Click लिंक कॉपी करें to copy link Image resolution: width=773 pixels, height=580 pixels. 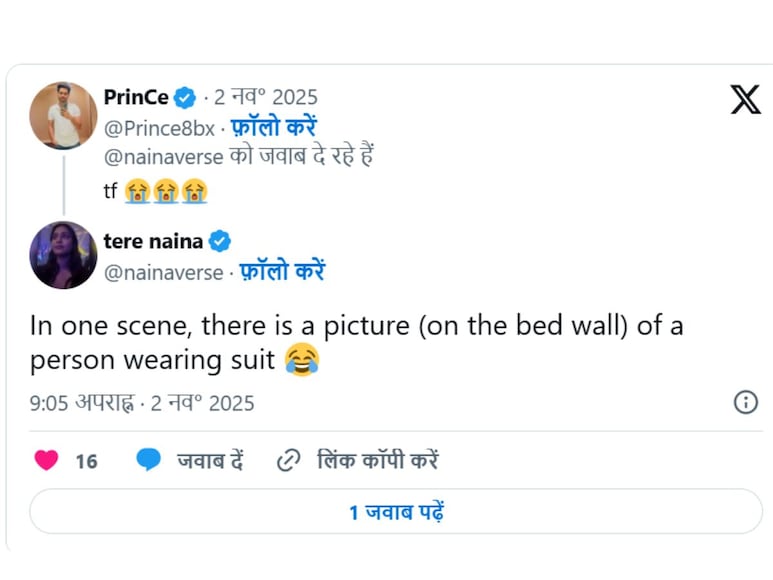[377, 461]
